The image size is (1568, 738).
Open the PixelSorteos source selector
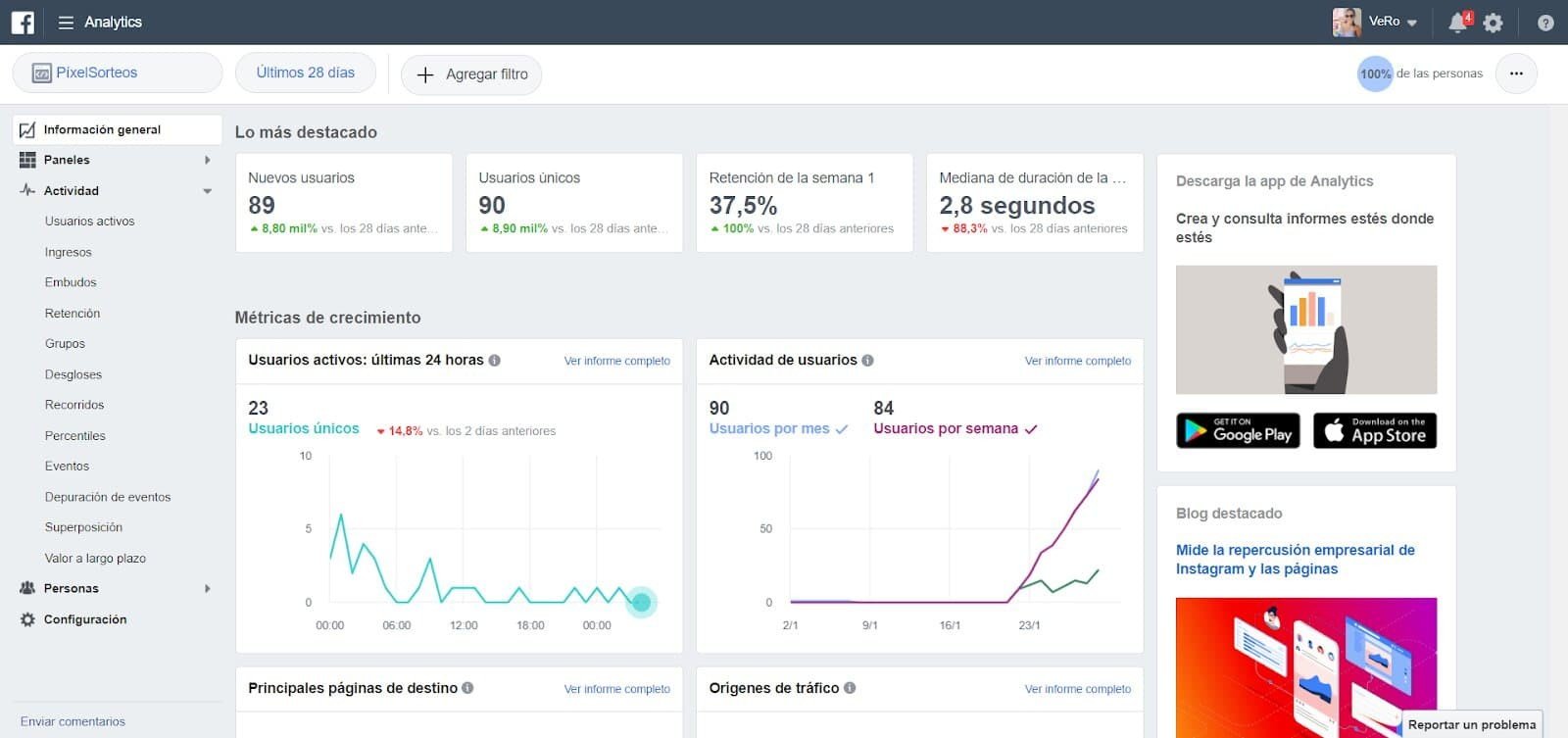point(118,73)
